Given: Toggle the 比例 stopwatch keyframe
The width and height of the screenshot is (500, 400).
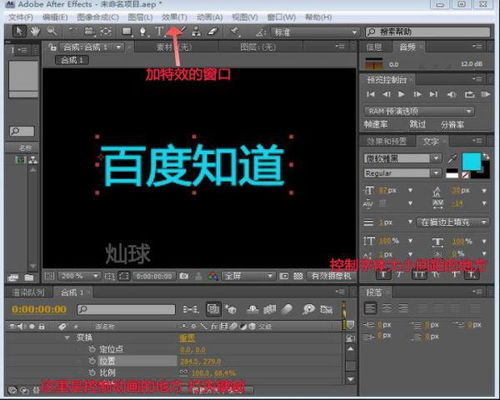Looking at the screenshot, I should 92,372.
